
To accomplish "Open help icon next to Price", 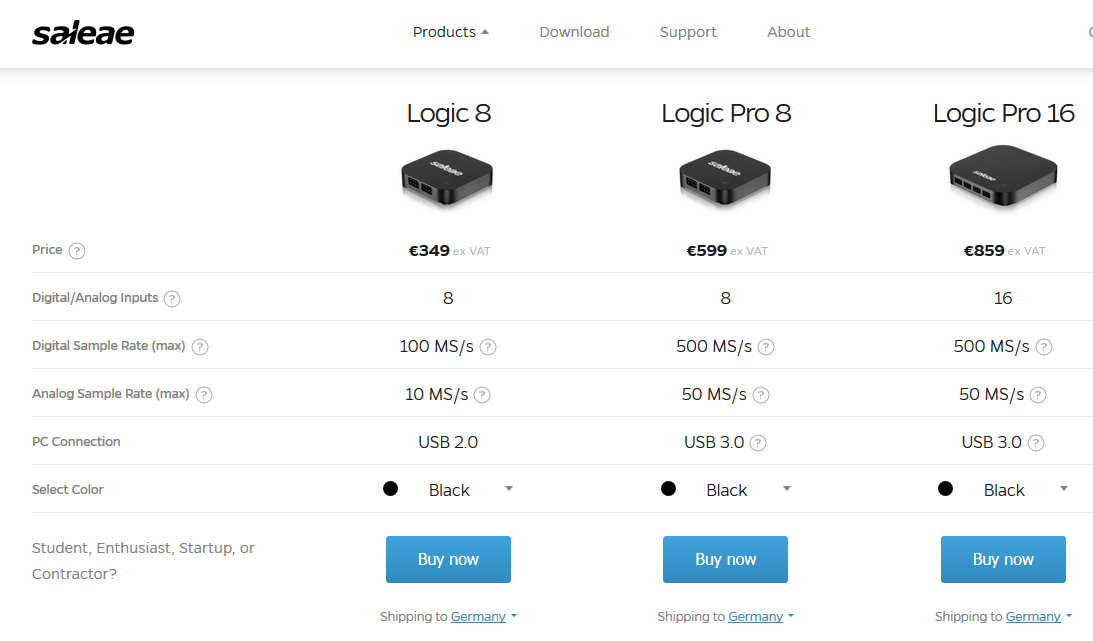I will tap(77, 251).
